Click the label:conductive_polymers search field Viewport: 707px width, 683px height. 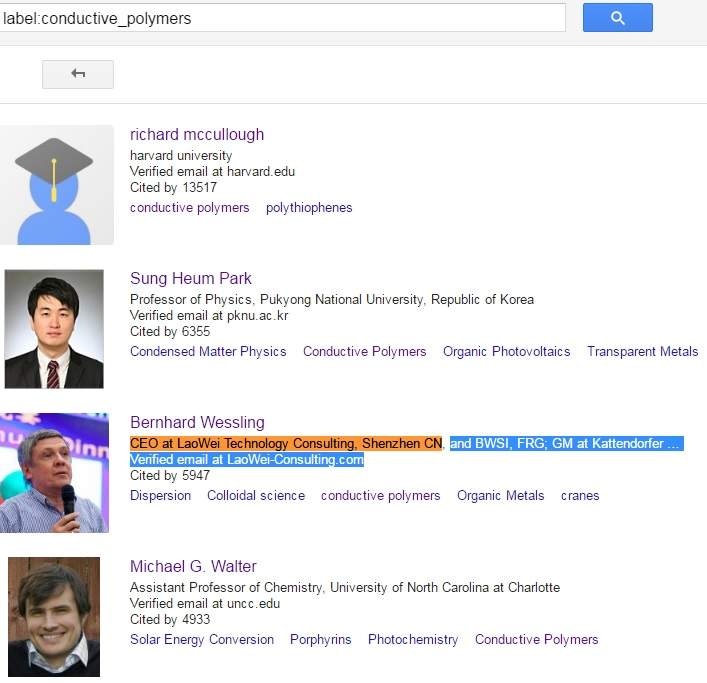coord(282,18)
